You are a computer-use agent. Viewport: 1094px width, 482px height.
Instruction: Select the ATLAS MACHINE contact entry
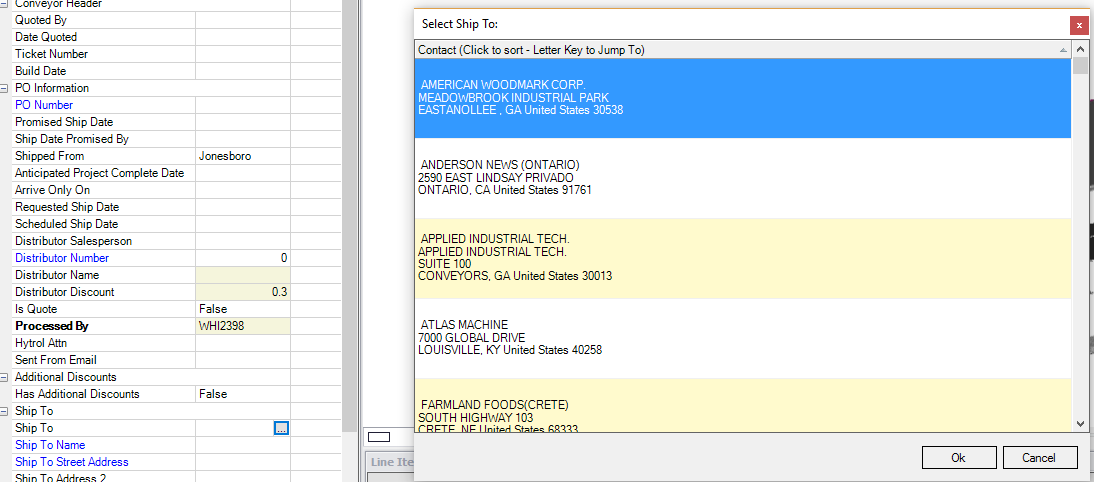[x=742, y=338]
